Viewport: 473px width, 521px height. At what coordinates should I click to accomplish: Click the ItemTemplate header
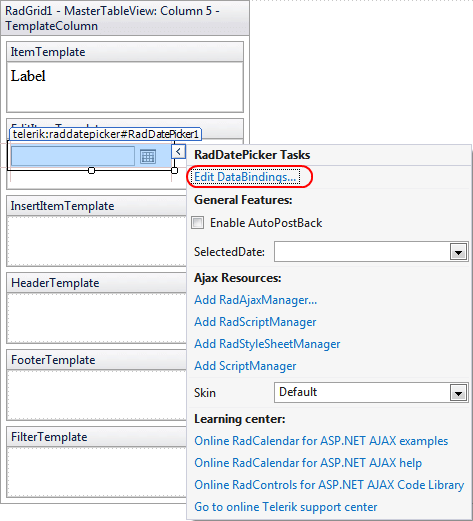point(125,52)
